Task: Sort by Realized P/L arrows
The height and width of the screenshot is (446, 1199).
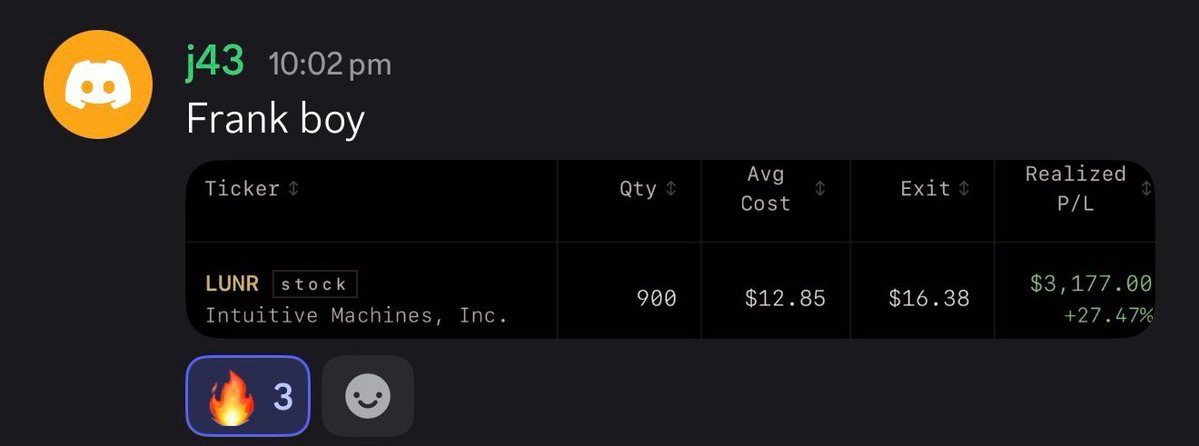Action: [1145, 189]
